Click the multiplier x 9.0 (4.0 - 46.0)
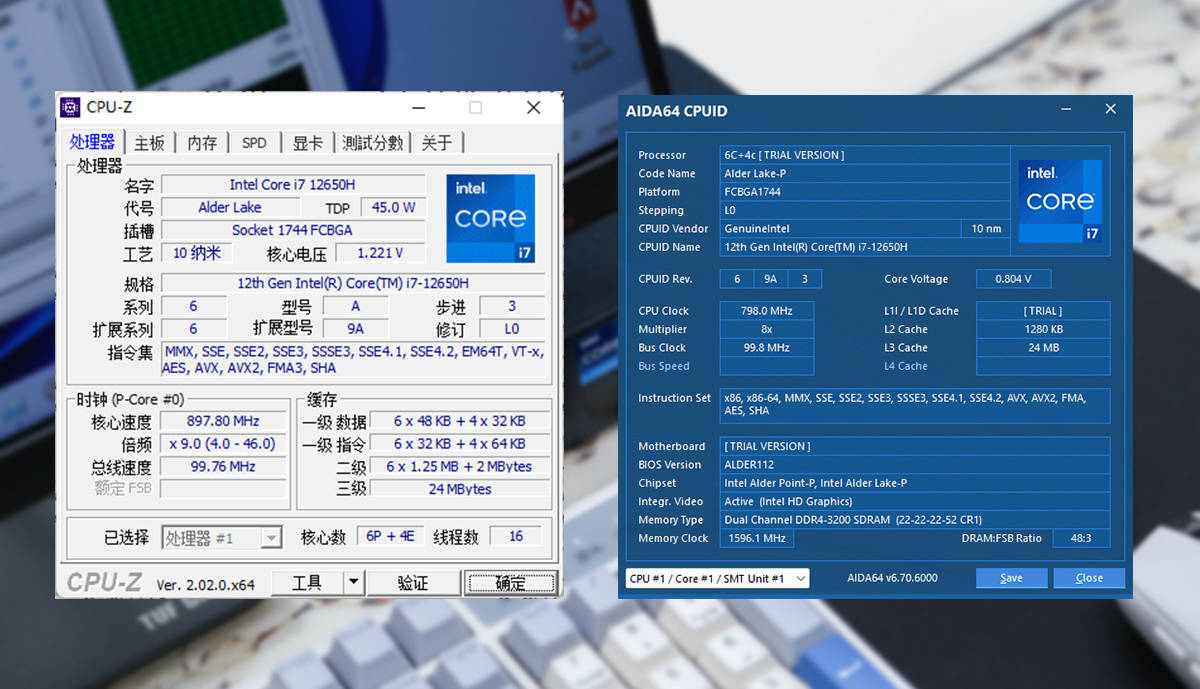This screenshot has height=689, width=1200. coord(222,444)
